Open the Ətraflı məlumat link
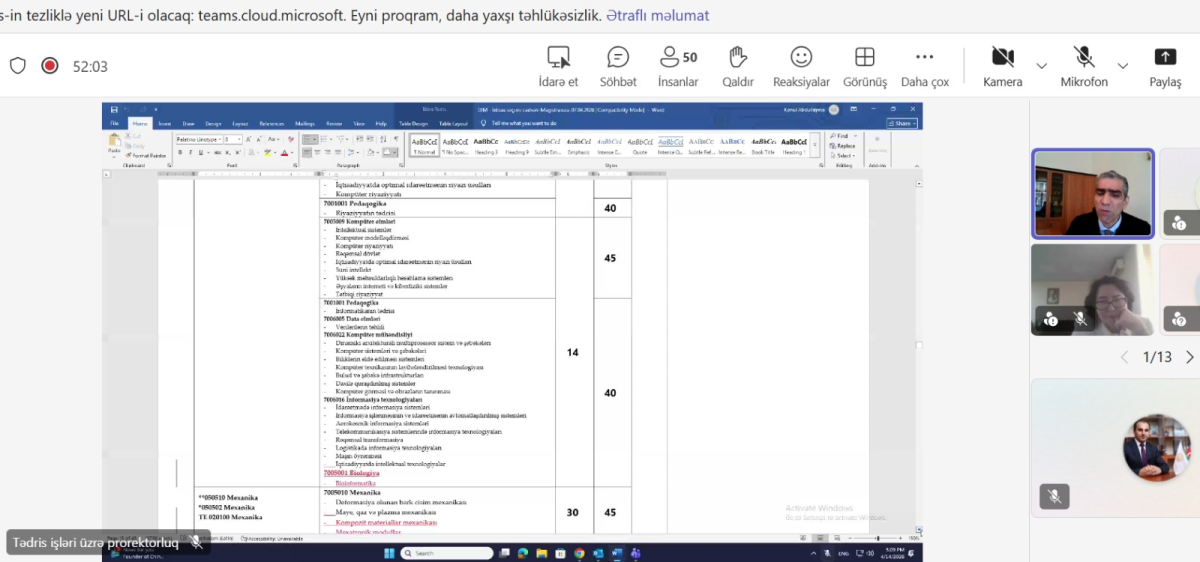This screenshot has height=562, width=1200. 657,16
